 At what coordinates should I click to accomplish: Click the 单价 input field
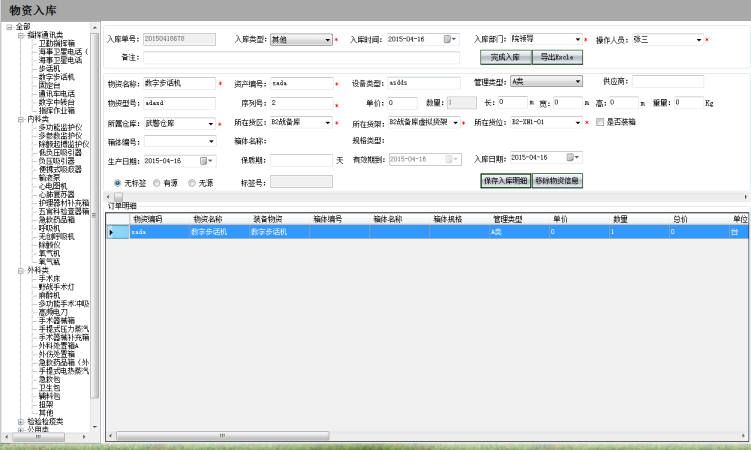tap(402, 103)
